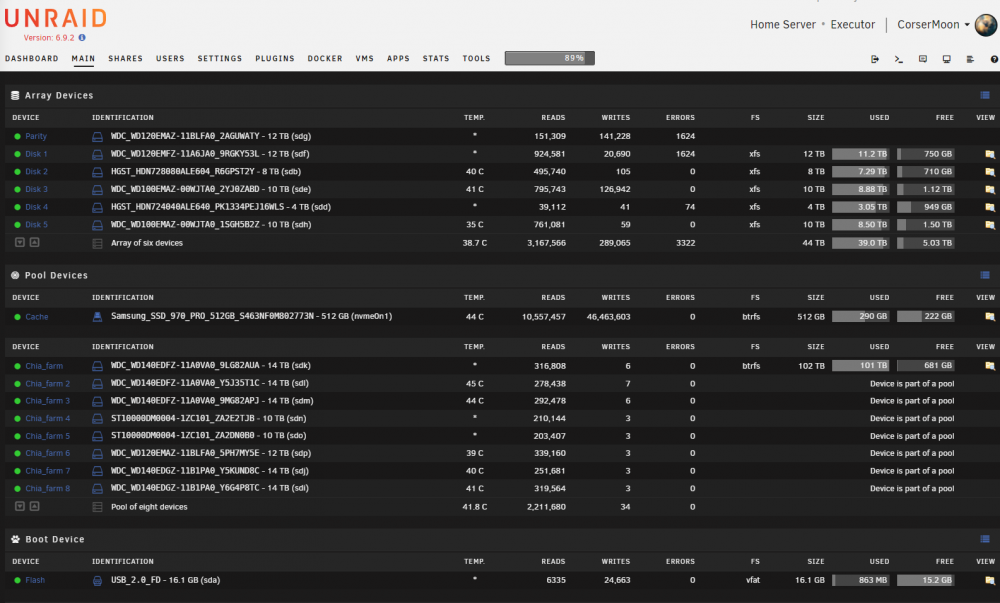Expand pool of eight devices up arrow
1000x603 pixels.
[34, 506]
